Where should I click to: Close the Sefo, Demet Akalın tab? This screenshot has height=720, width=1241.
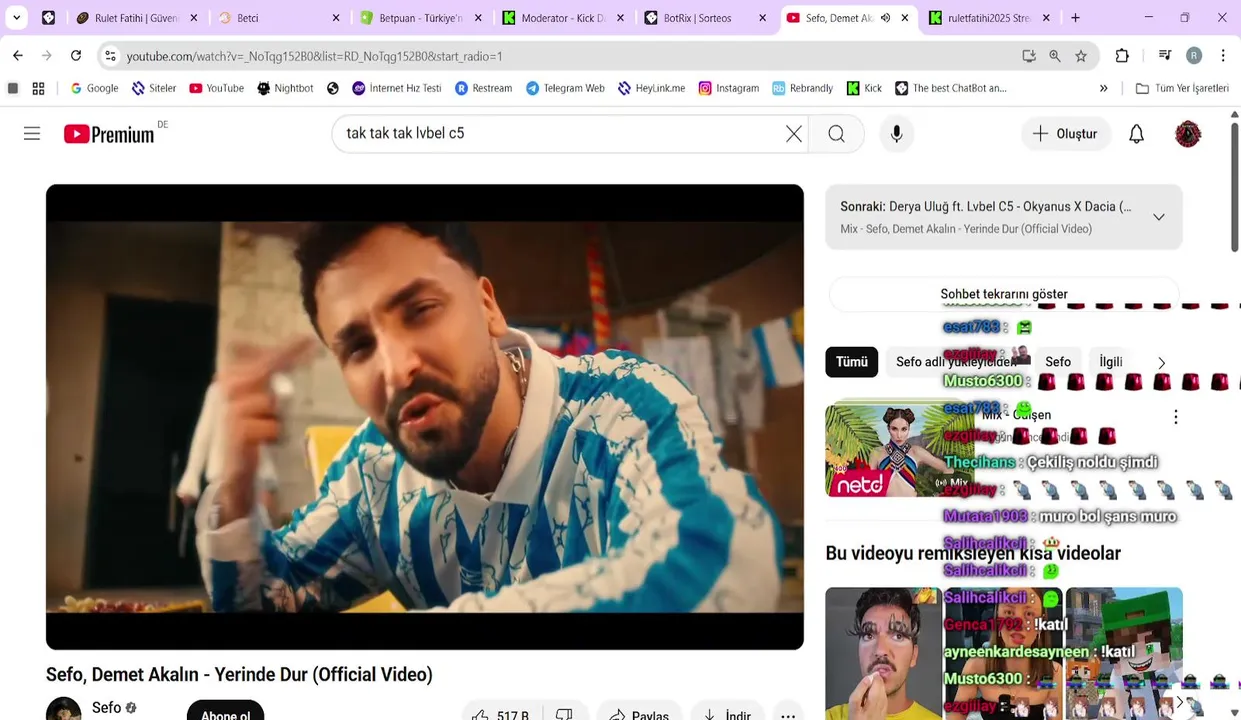905,18
